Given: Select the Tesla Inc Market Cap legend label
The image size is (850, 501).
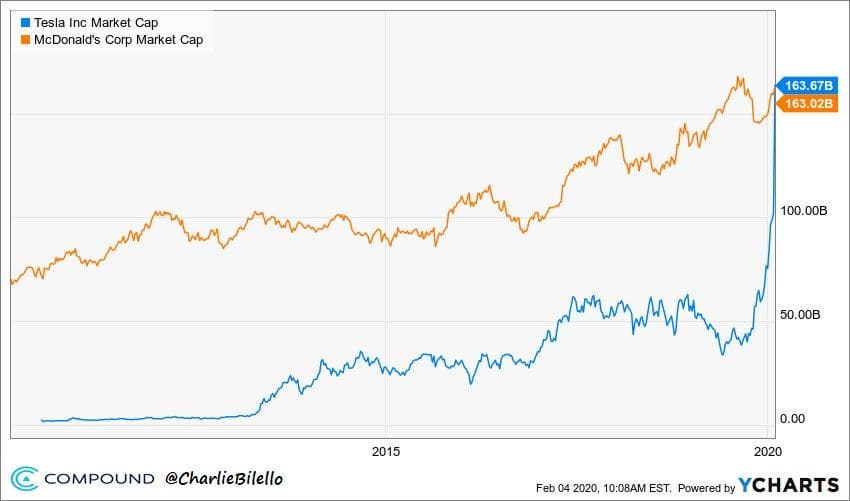Looking at the screenshot, I should click(x=96, y=20).
